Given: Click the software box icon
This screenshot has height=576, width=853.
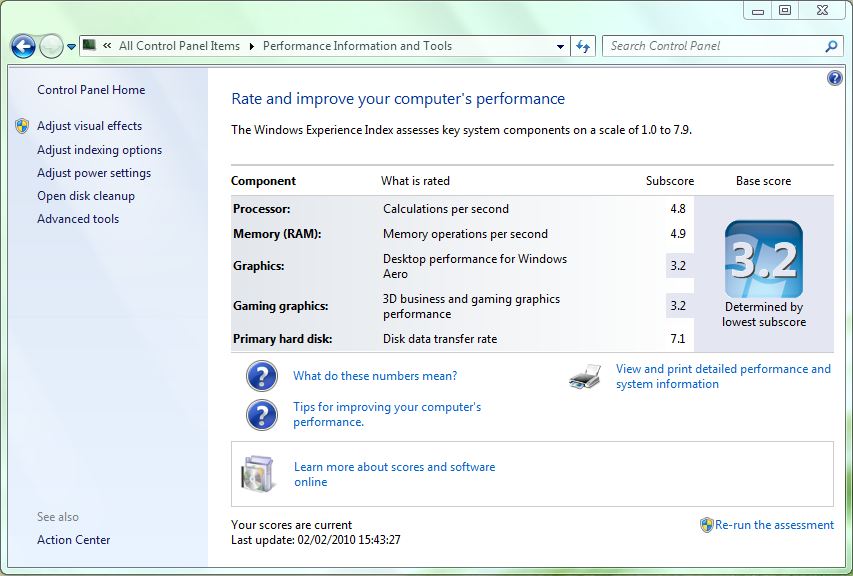Looking at the screenshot, I should [257, 474].
